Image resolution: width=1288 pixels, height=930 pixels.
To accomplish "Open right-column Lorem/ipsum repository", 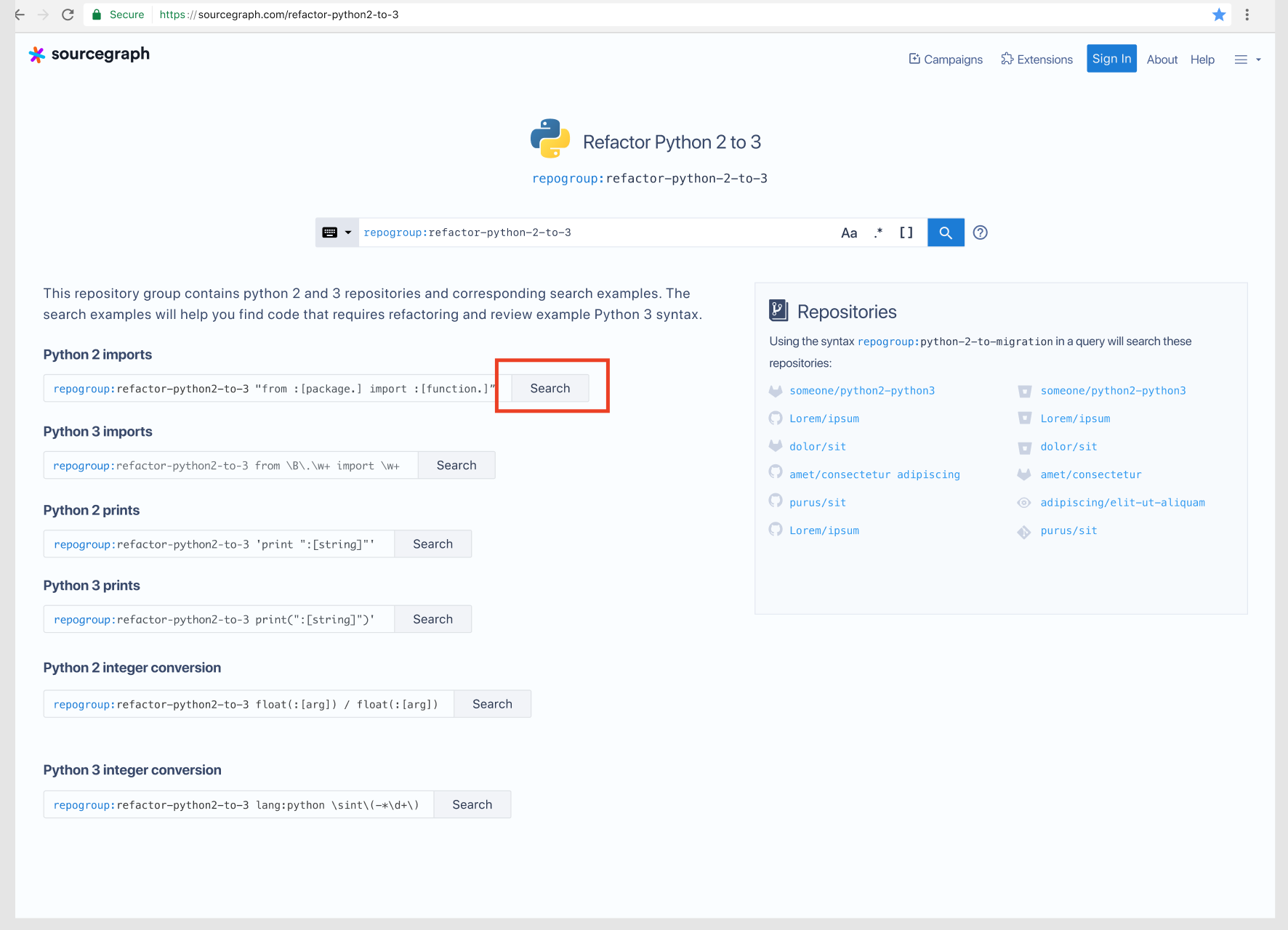I will 1075,418.
